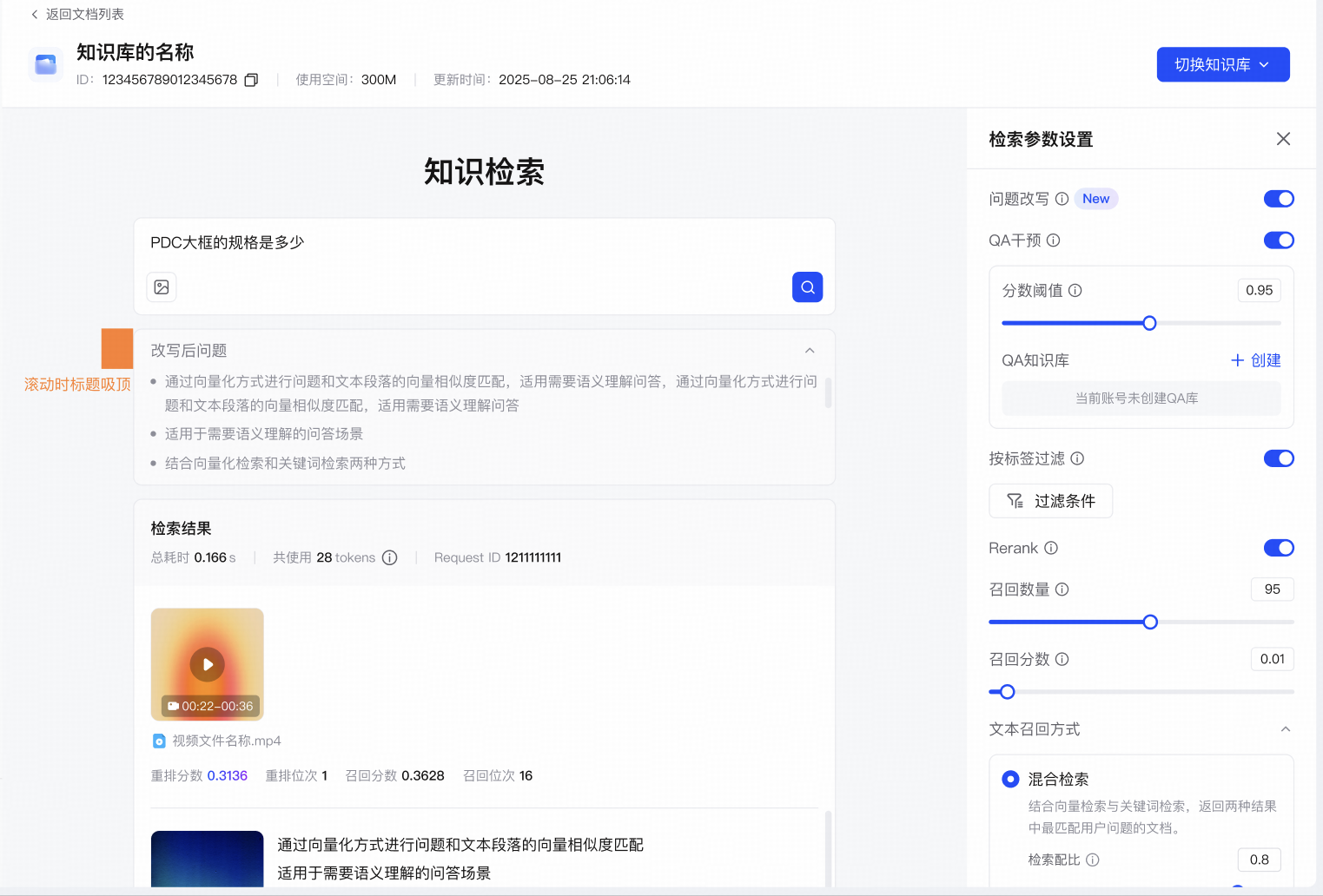Click the blue search button
The image size is (1323, 896).
[807, 287]
